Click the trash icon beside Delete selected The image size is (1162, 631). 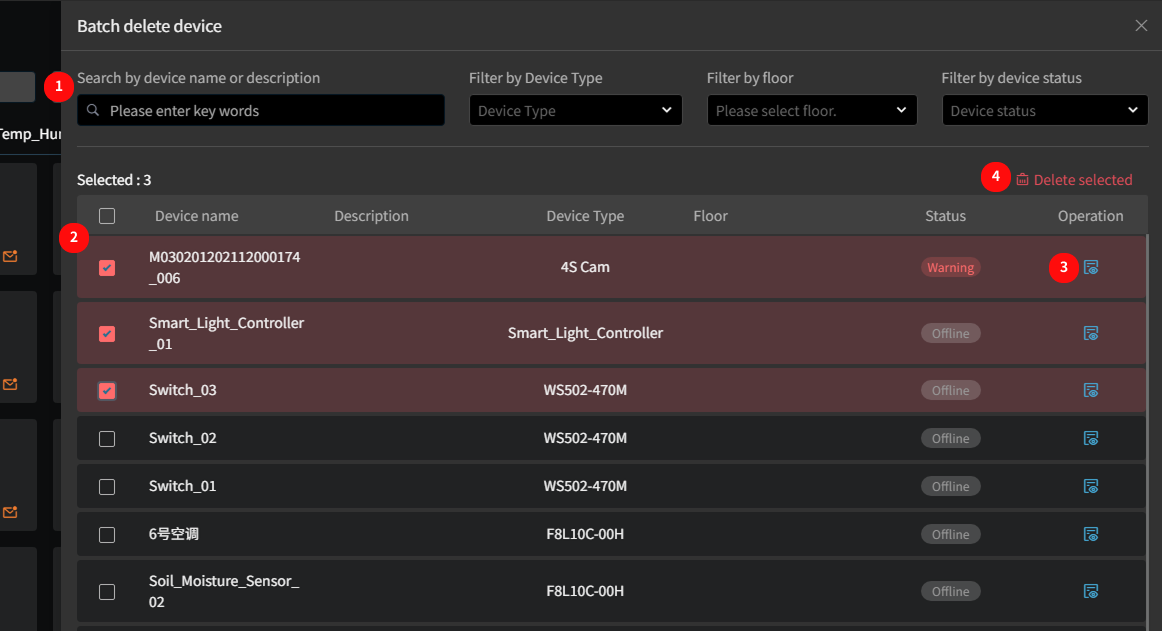click(1022, 180)
